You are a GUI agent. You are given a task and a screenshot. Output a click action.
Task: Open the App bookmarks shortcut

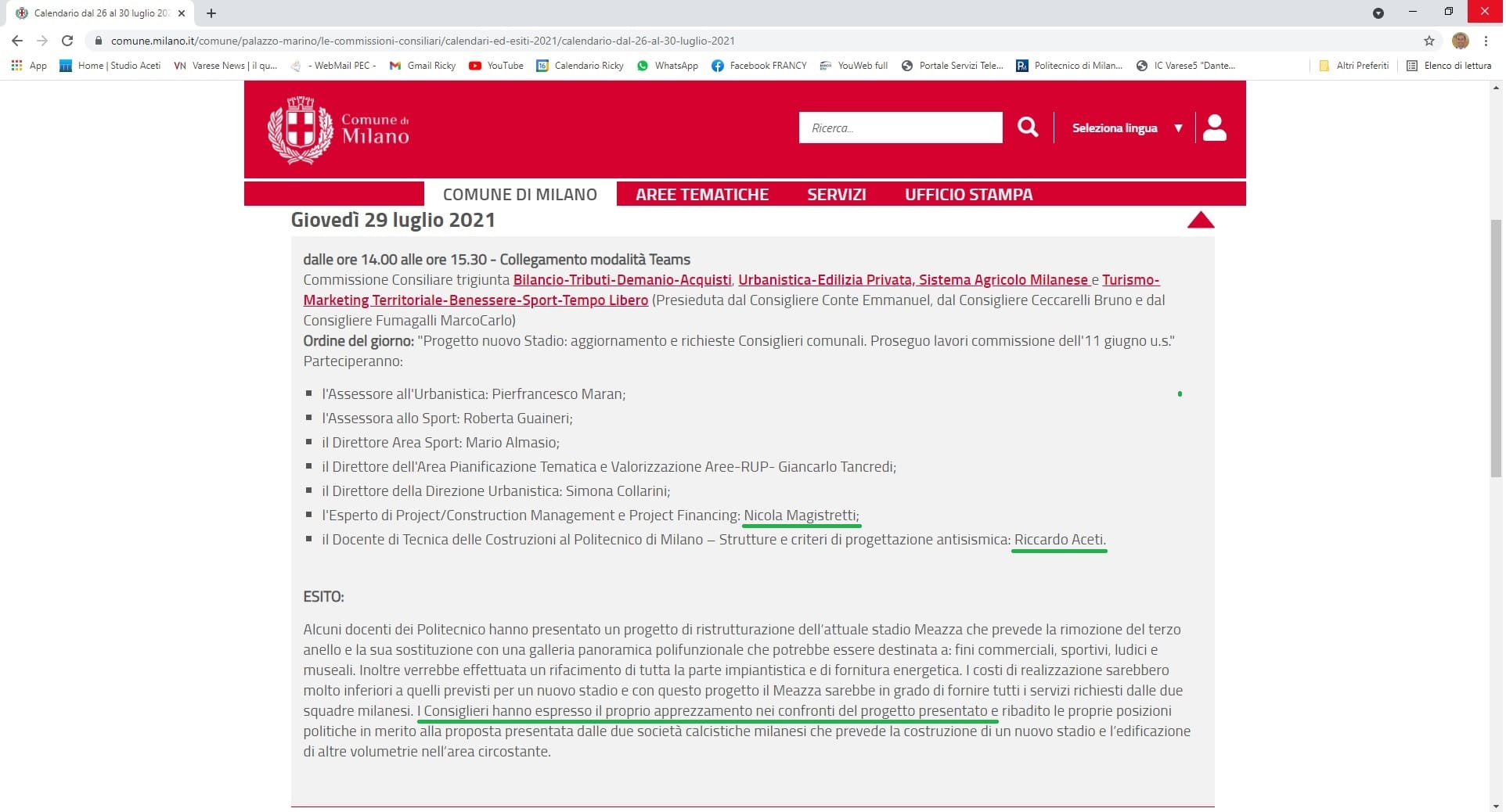pyautogui.click(x=29, y=66)
